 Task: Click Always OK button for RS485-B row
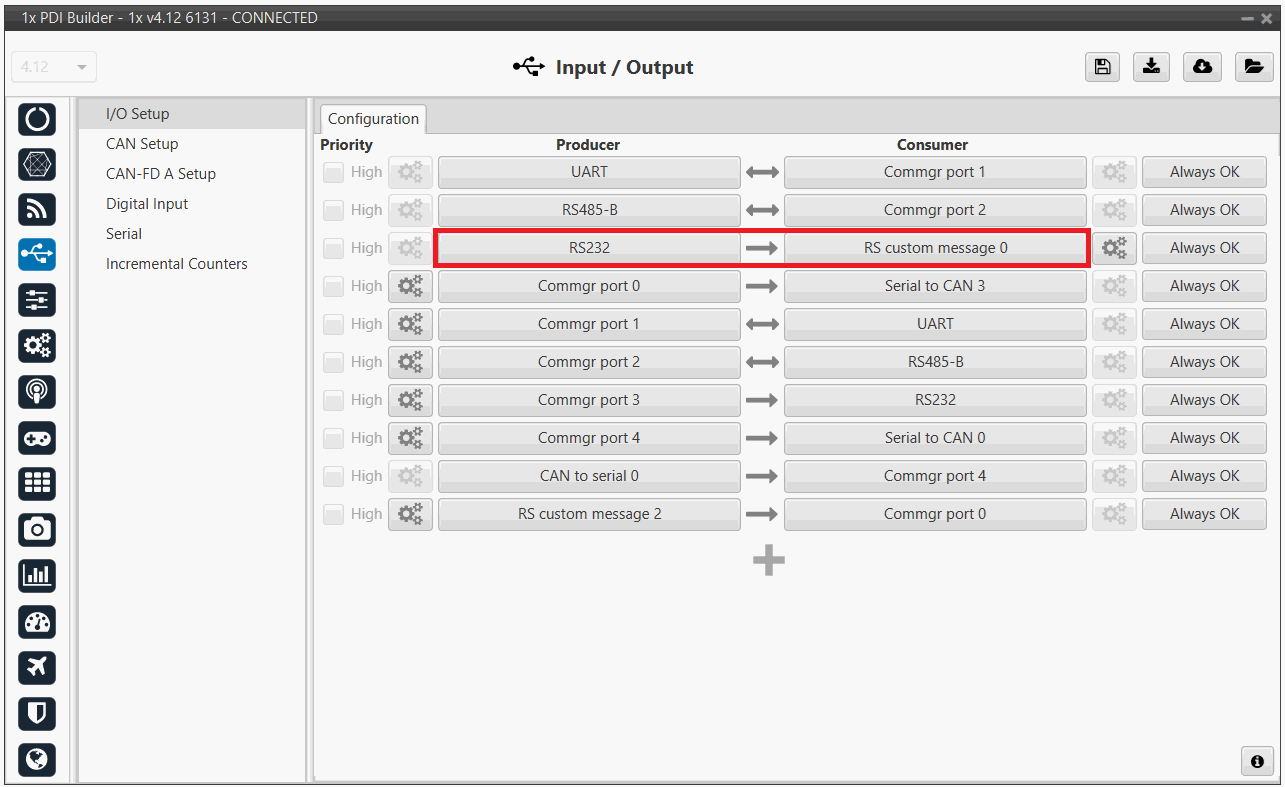click(x=1204, y=210)
